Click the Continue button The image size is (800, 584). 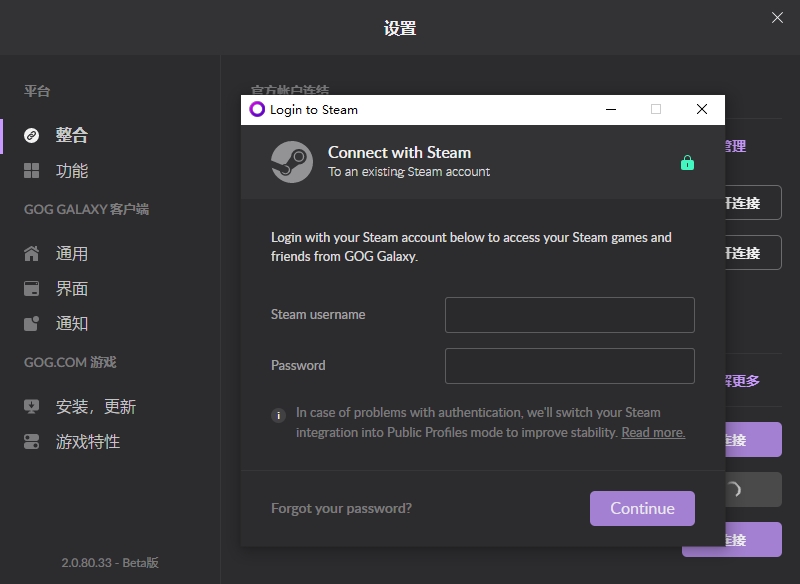coord(642,509)
